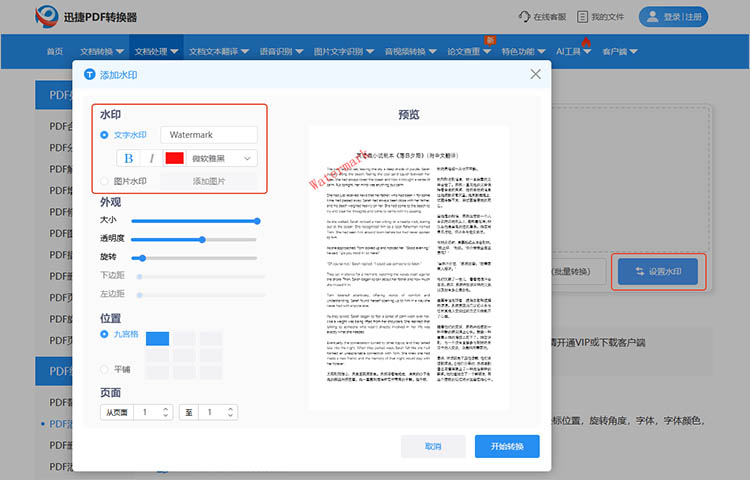This screenshot has width=750, height=480.
Task: Open the 首页 menu item
Action: click(x=55, y=51)
